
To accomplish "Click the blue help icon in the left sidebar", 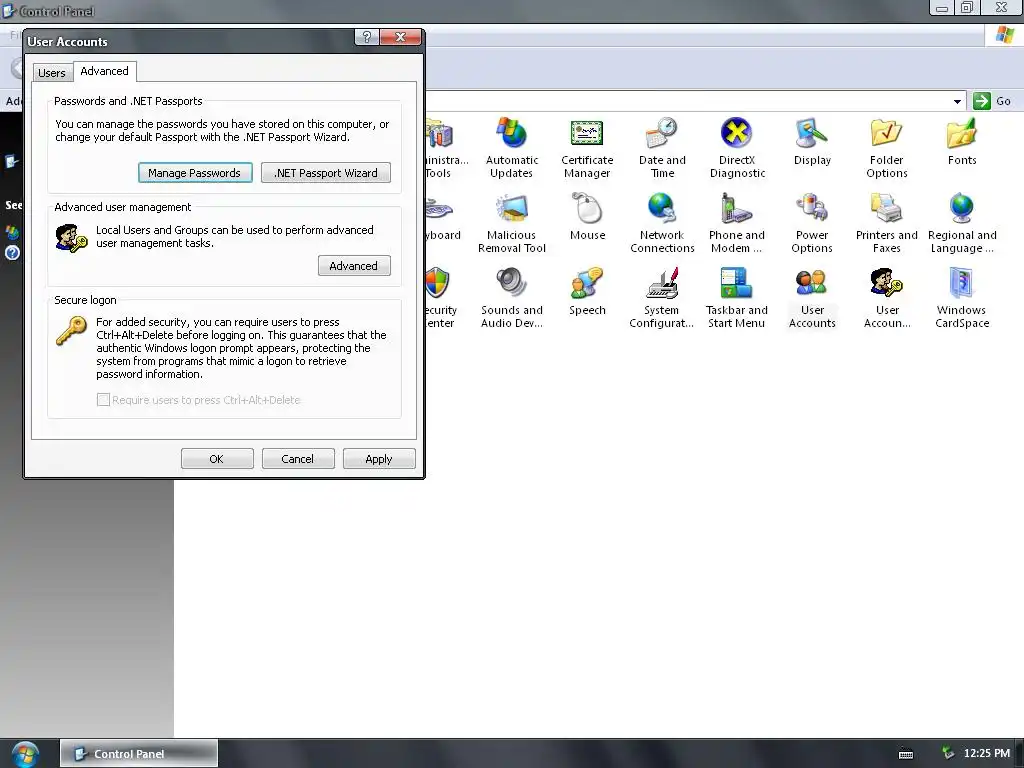I will coord(12,253).
